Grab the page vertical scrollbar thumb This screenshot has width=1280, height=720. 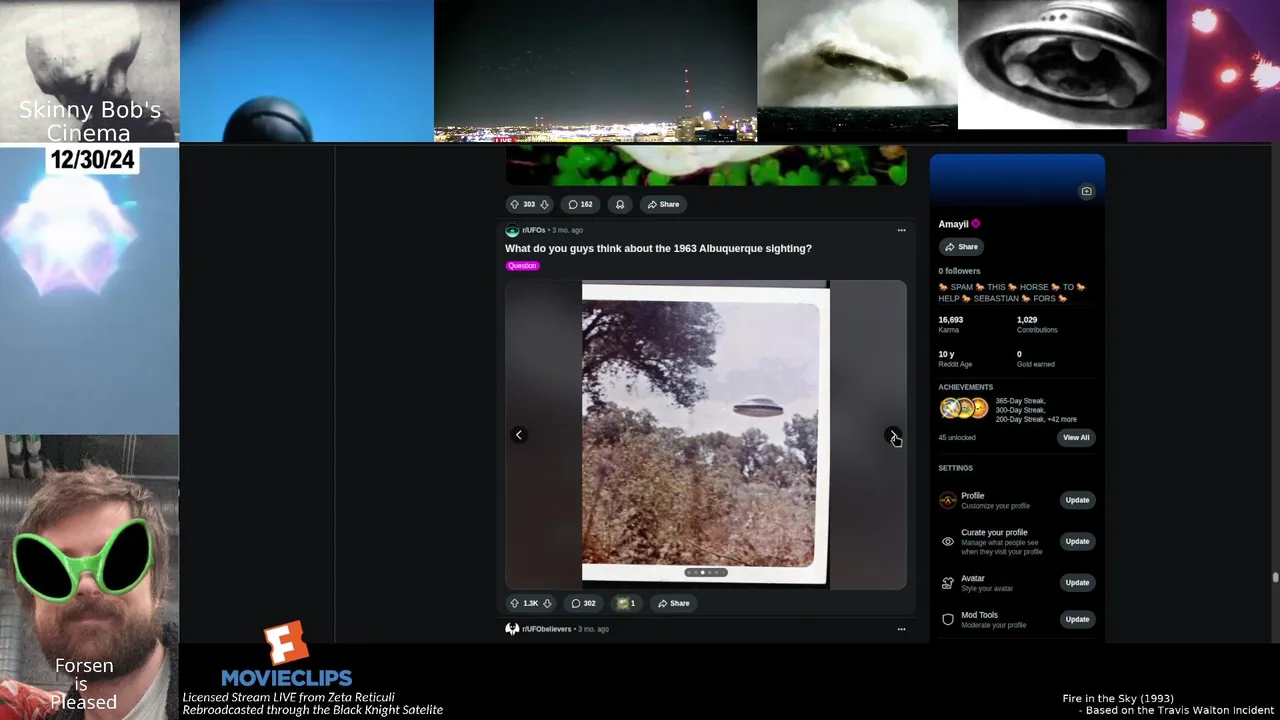pyautogui.click(x=1275, y=577)
